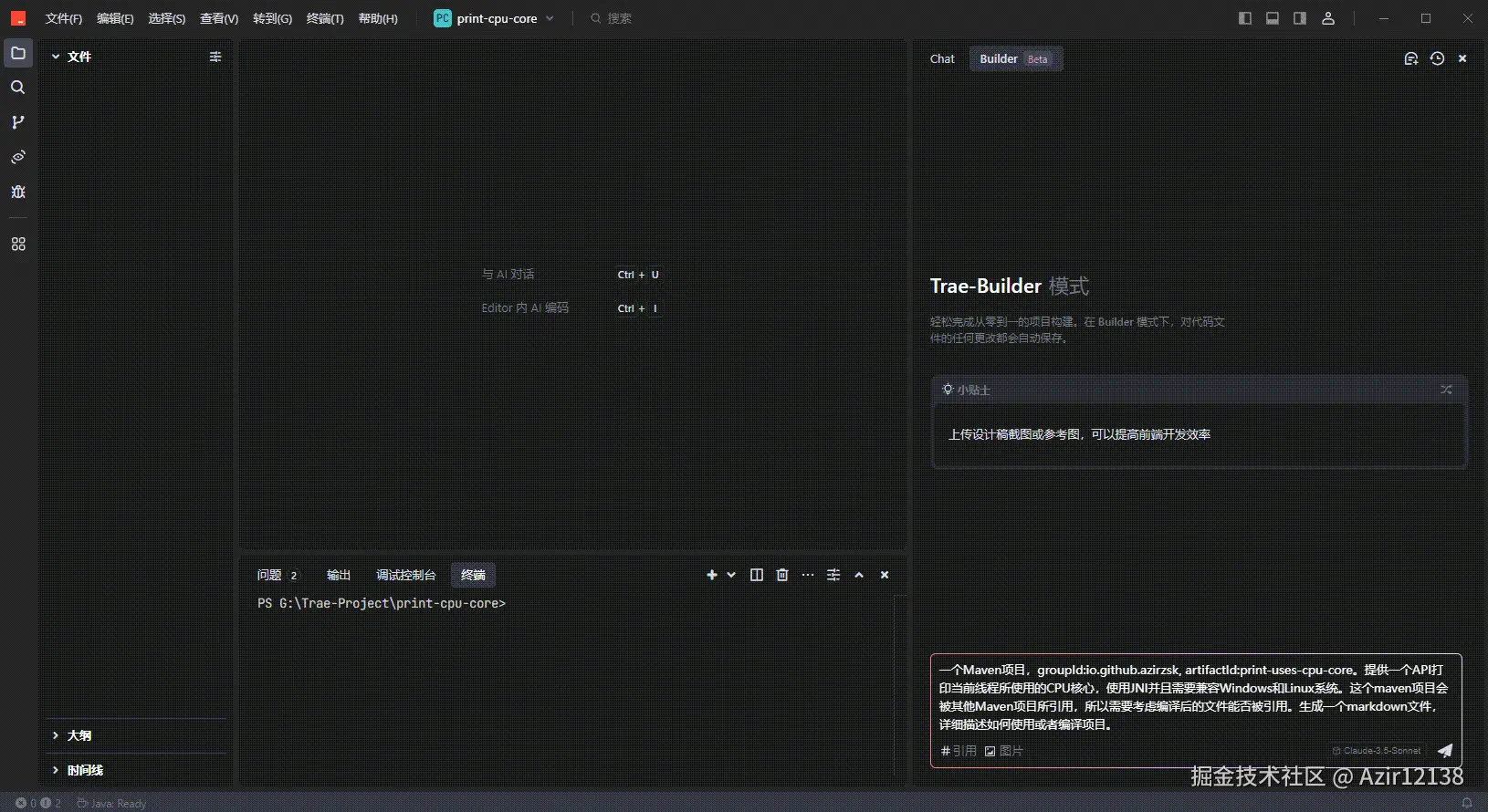Toggle the bottom panel layout icon
Image resolution: width=1488 pixels, height=812 pixels.
1273,18
